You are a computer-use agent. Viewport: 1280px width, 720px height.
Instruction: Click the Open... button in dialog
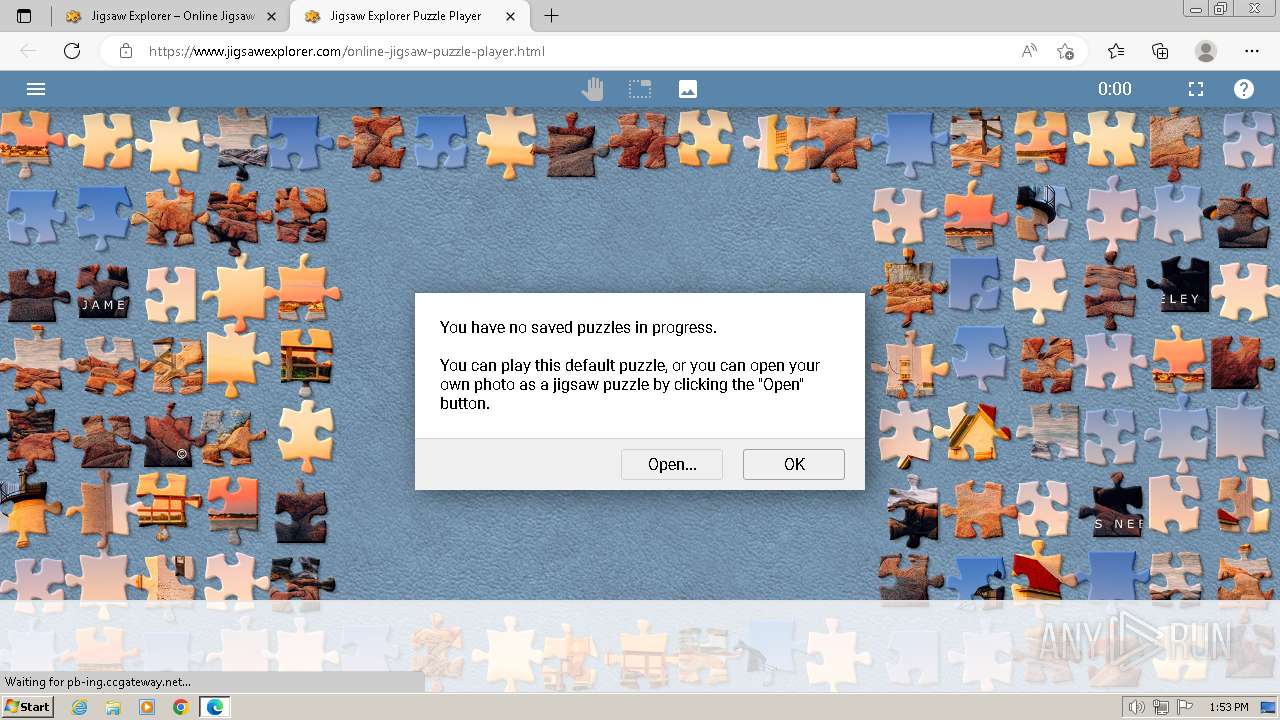672,464
